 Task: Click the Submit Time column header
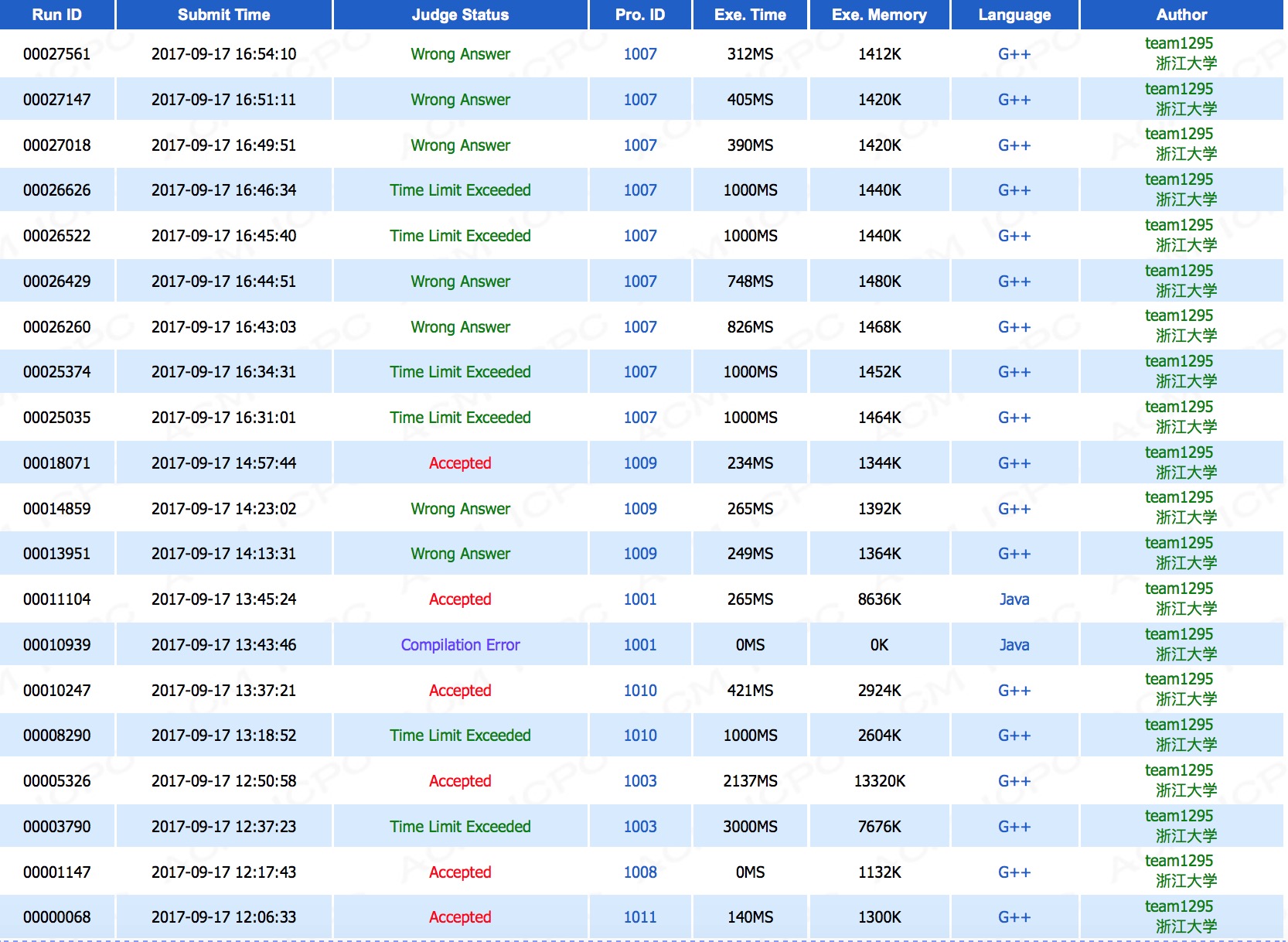(x=223, y=15)
